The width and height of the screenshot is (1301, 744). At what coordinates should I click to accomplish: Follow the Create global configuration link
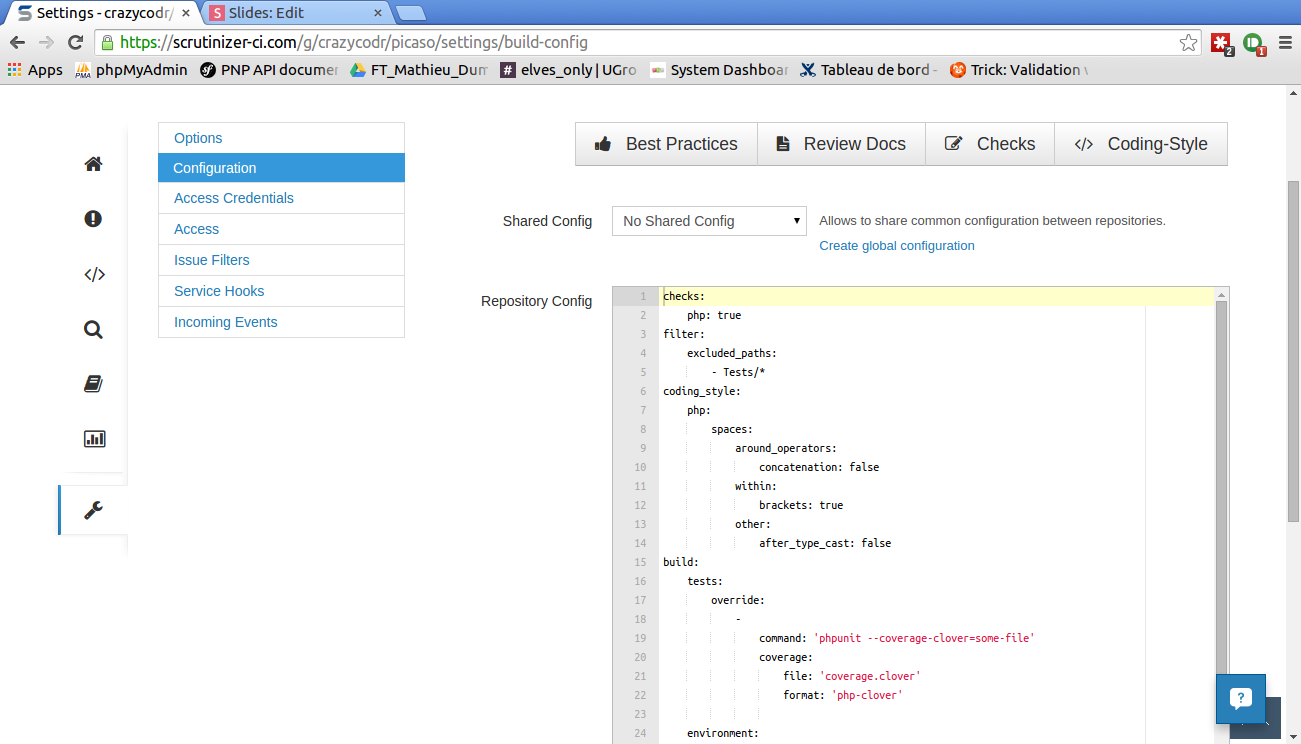[897, 246]
